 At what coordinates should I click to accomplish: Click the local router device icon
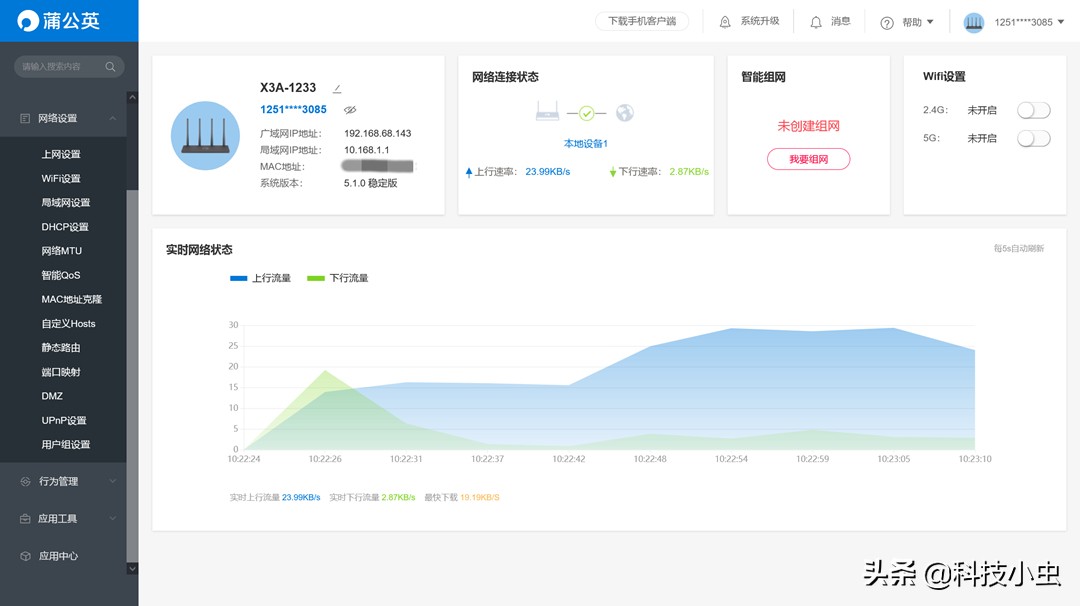548,111
